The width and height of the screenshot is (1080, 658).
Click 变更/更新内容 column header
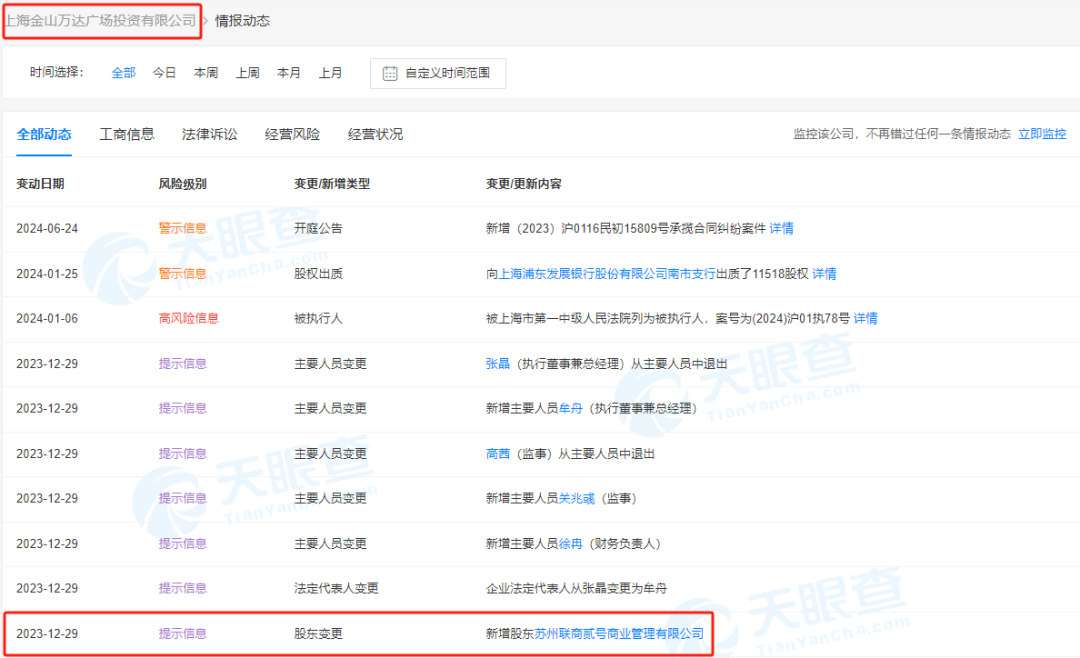pyautogui.click(x=523, y=184)
